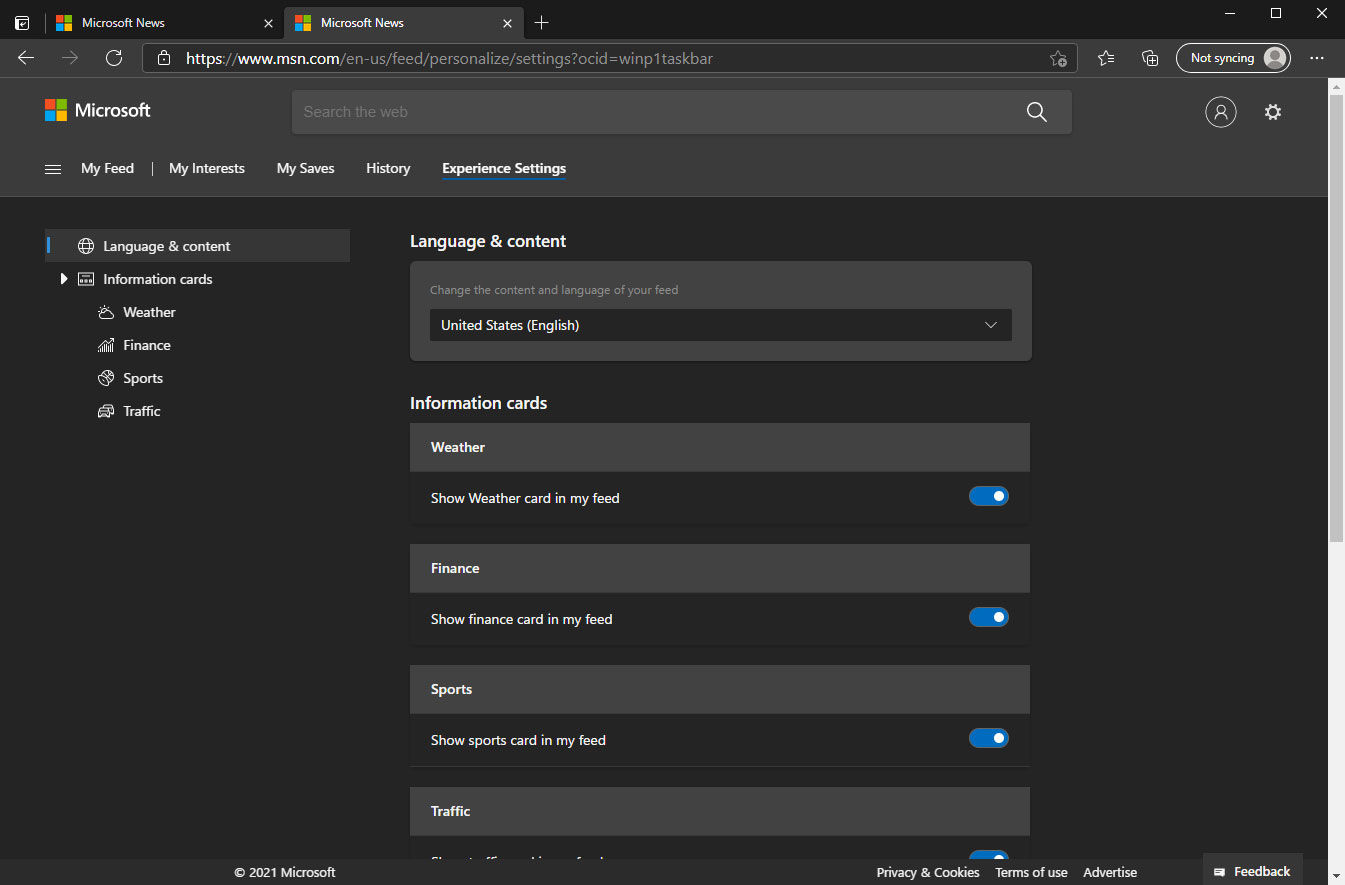The width and height of the screenshot is (1345, 885).
Task: Open browser Settings and more ellipsis menu
Action: click(x=1317, y=58)
